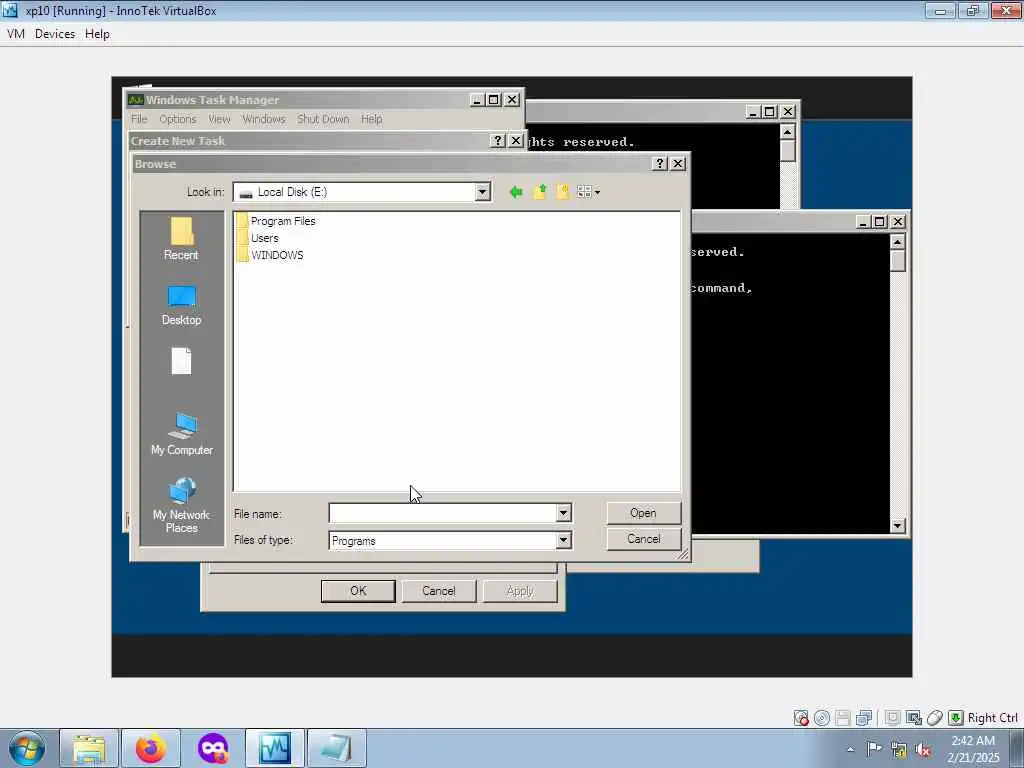The height and width of the screenshot is (768, 1024).
Task: Select the Users folder
Action: [258, 238]
